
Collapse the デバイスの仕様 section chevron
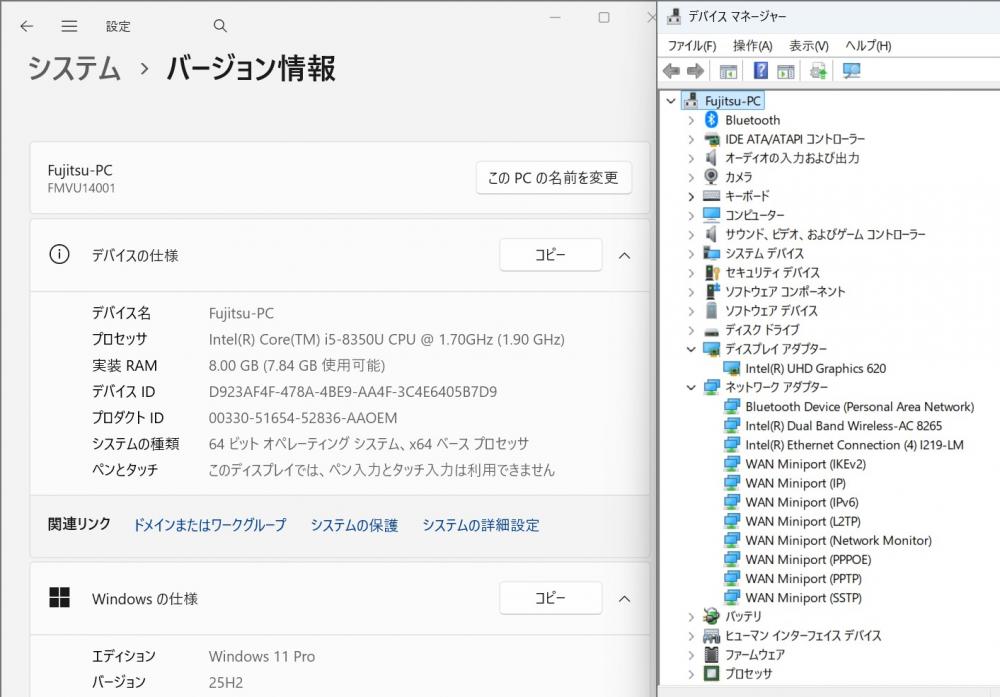pos(624,255)
